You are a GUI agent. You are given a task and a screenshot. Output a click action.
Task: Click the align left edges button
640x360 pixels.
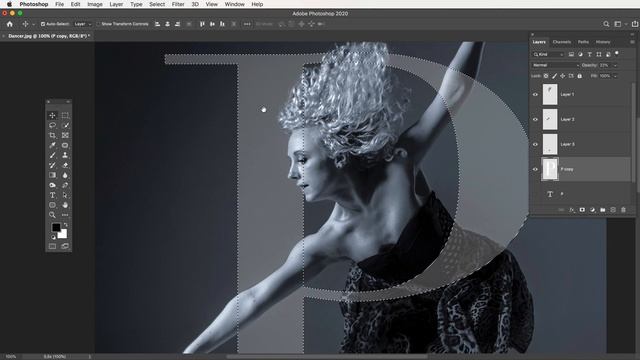tap(157, 24)
